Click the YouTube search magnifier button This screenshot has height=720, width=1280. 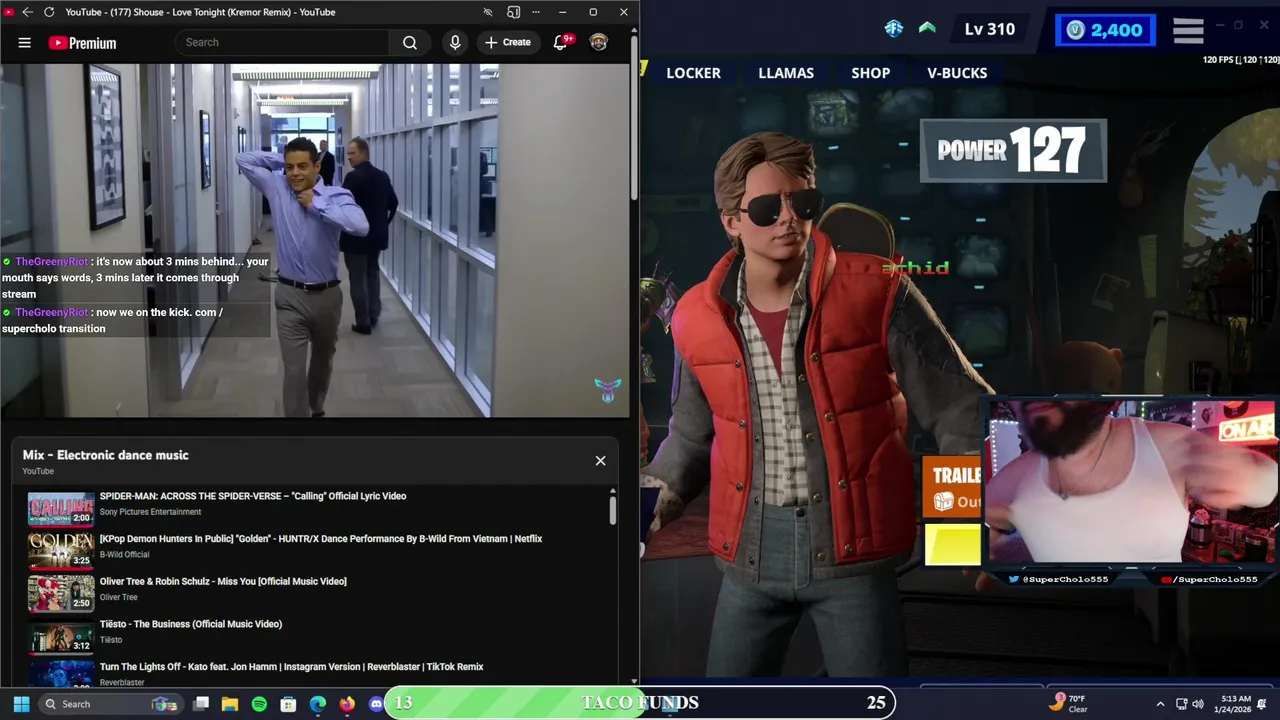(409, 42)
